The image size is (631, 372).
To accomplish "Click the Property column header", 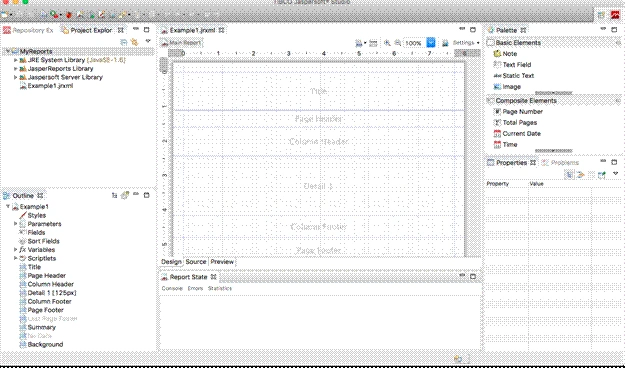I will point(506,184).
